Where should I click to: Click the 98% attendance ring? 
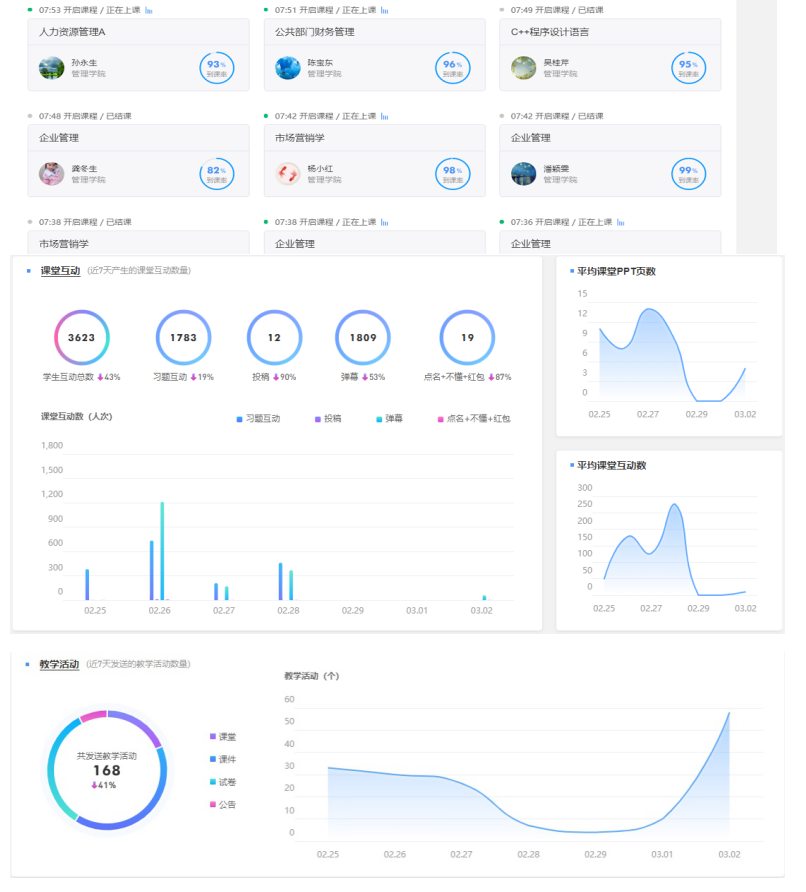453,174
